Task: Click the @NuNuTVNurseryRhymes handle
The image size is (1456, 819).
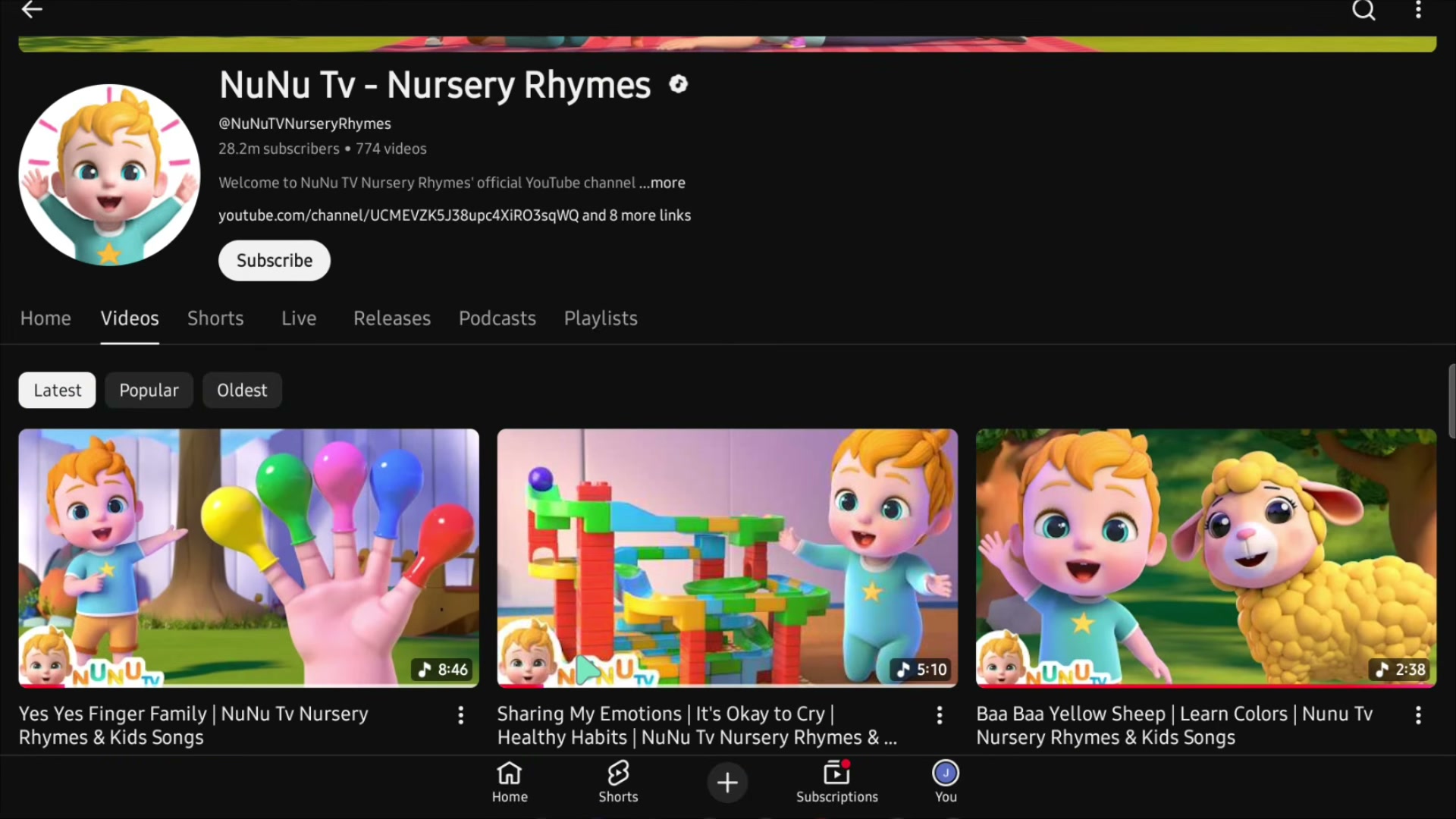Action: pos(305,124)
